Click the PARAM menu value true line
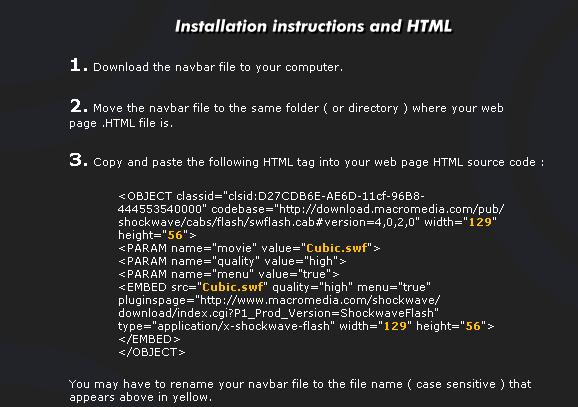578x407 pixels. click(x=229, y=274)
